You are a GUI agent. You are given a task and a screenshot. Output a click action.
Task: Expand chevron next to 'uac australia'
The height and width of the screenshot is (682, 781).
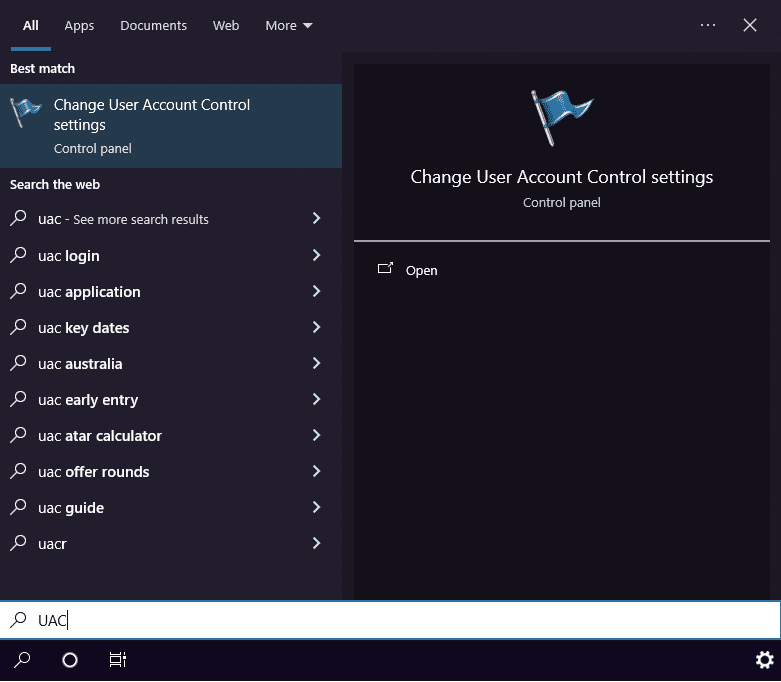tap(316, 363)
